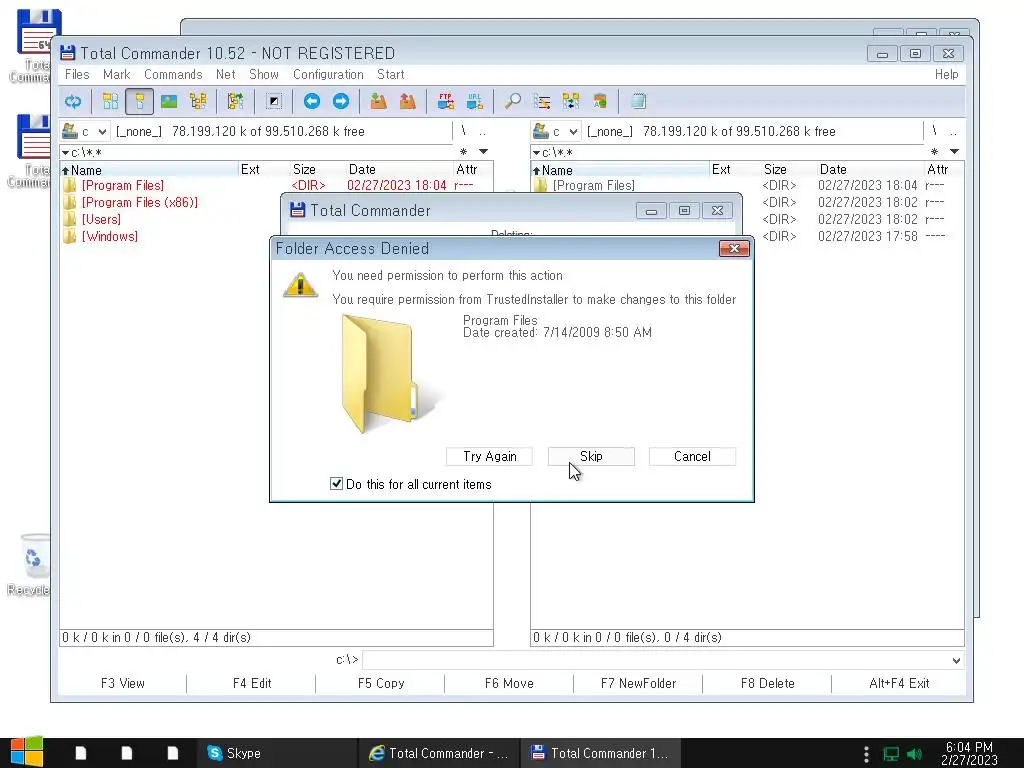Click the branch view toolbar icon

coord(235,101)
